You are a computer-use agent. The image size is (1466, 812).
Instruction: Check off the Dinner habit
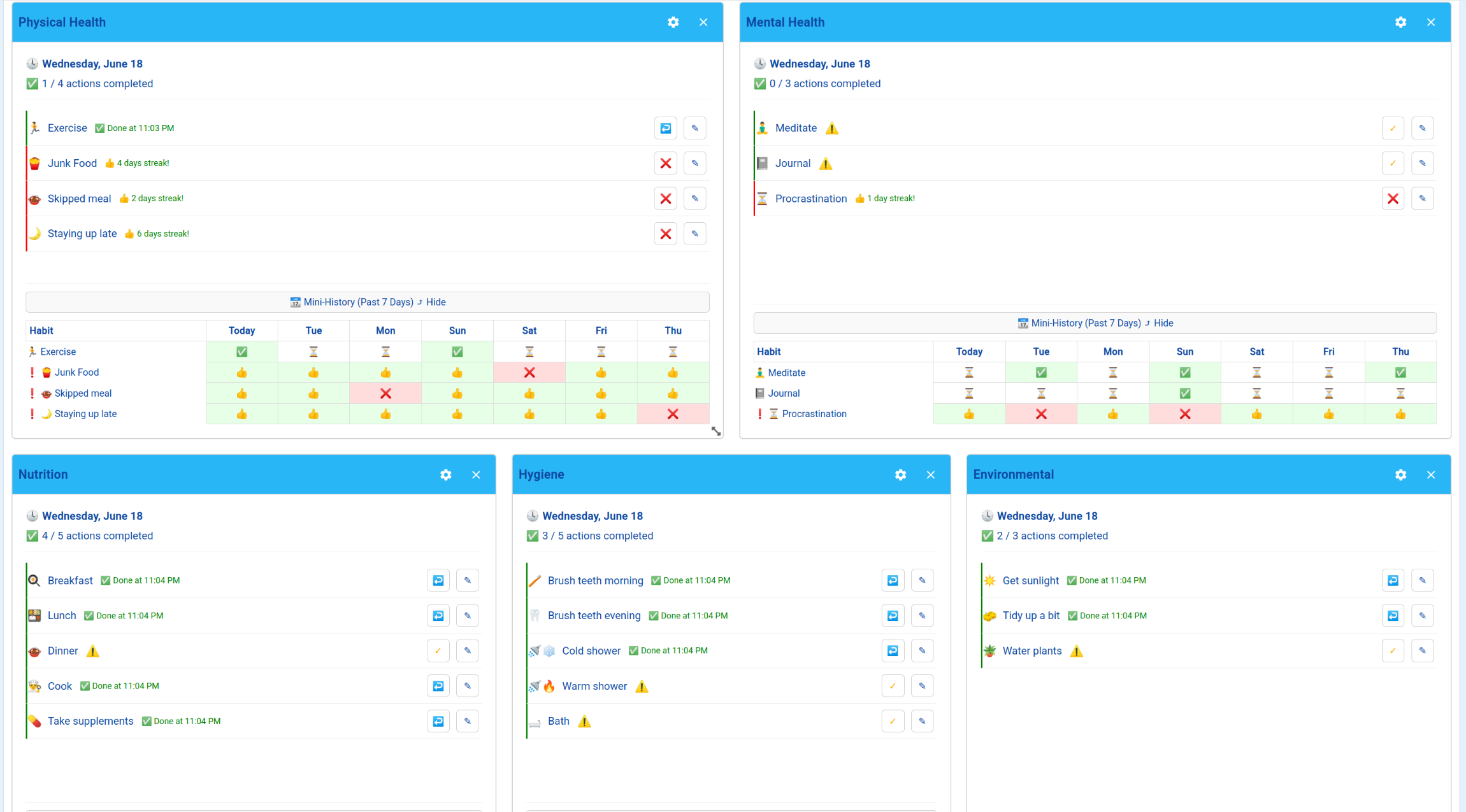tap(438, 651)
